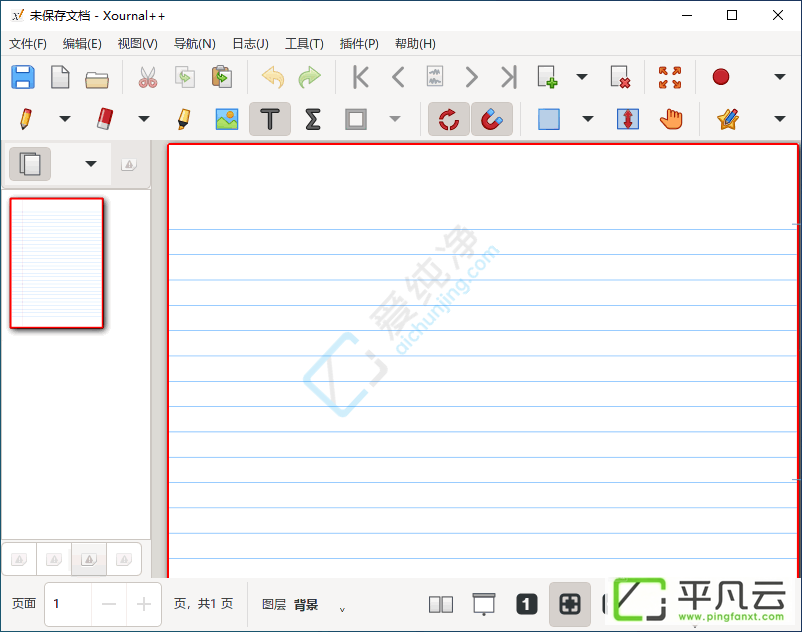The height and width of the screenshot is (632, 802).
Task: Toggle grid snapping magnet
Action: point(492,119)
